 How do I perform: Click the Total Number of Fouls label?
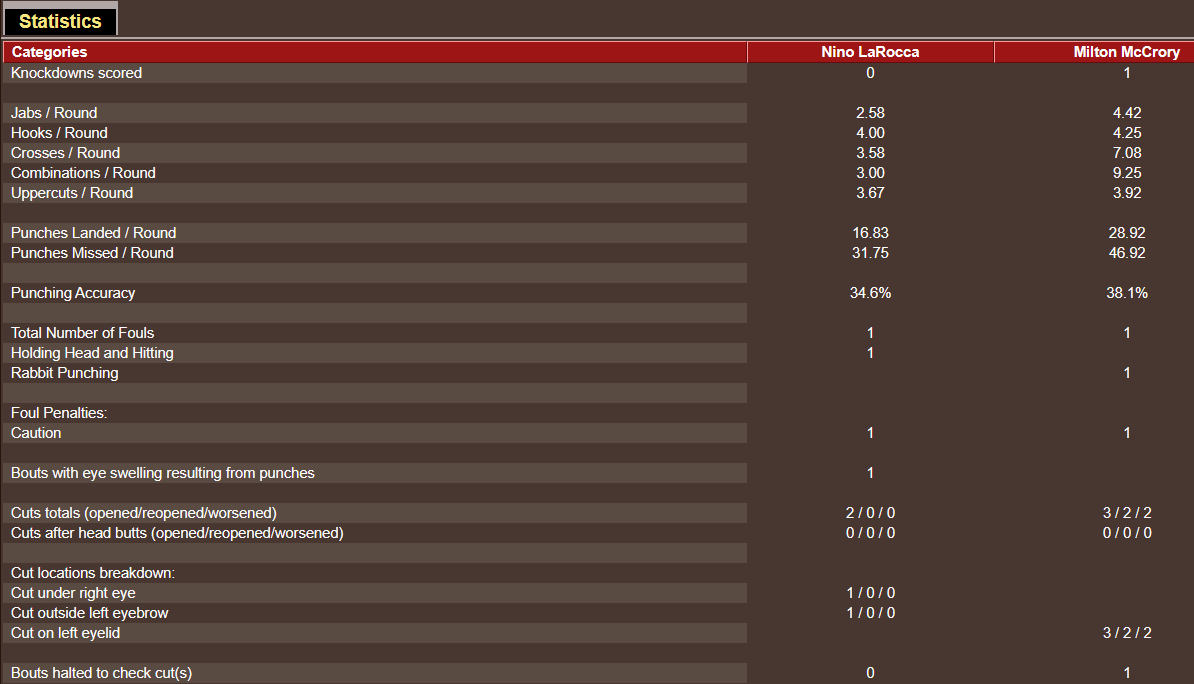82,333
